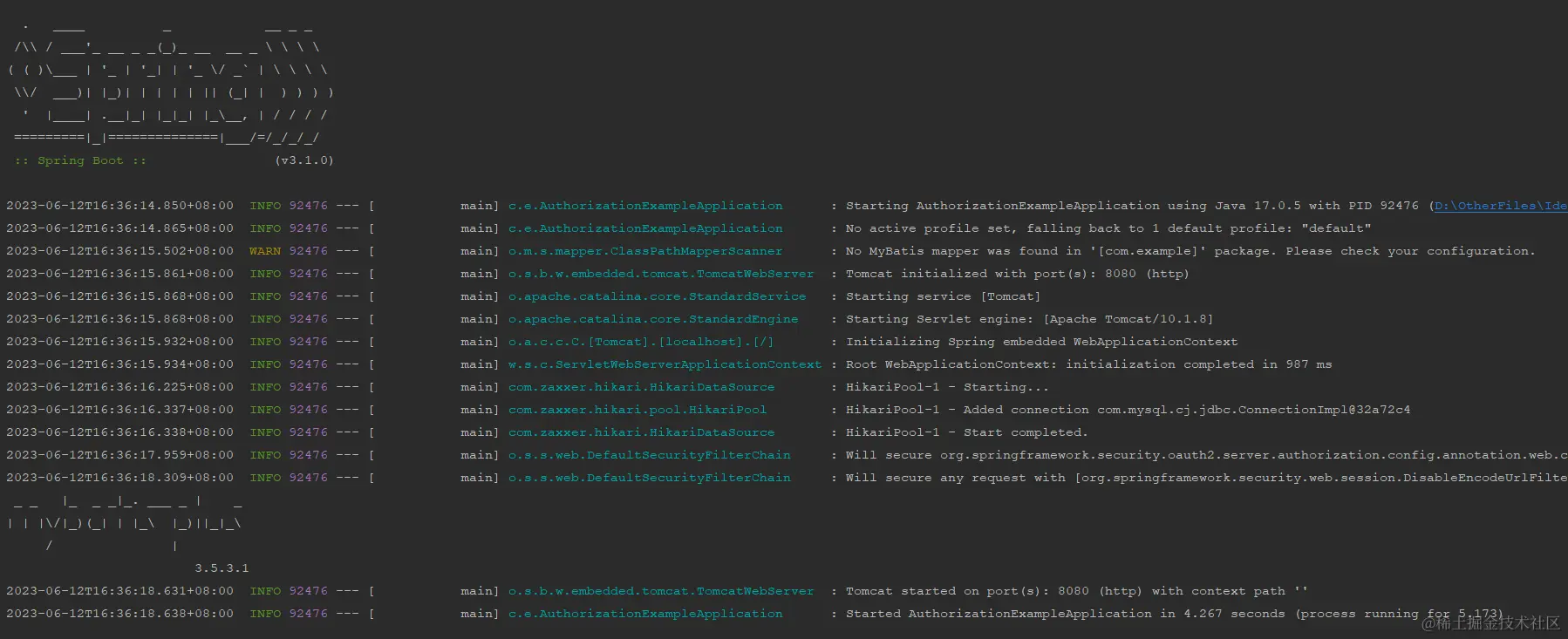Click the "Tomcat initialized with port(s)" message
Screen dimensions: 1568x639
[x=1017, y=274]
